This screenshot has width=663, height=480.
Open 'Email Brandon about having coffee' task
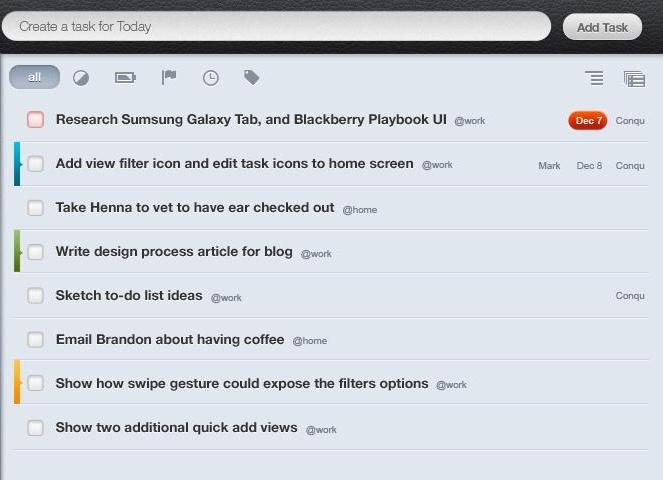[x=170, y=339]
